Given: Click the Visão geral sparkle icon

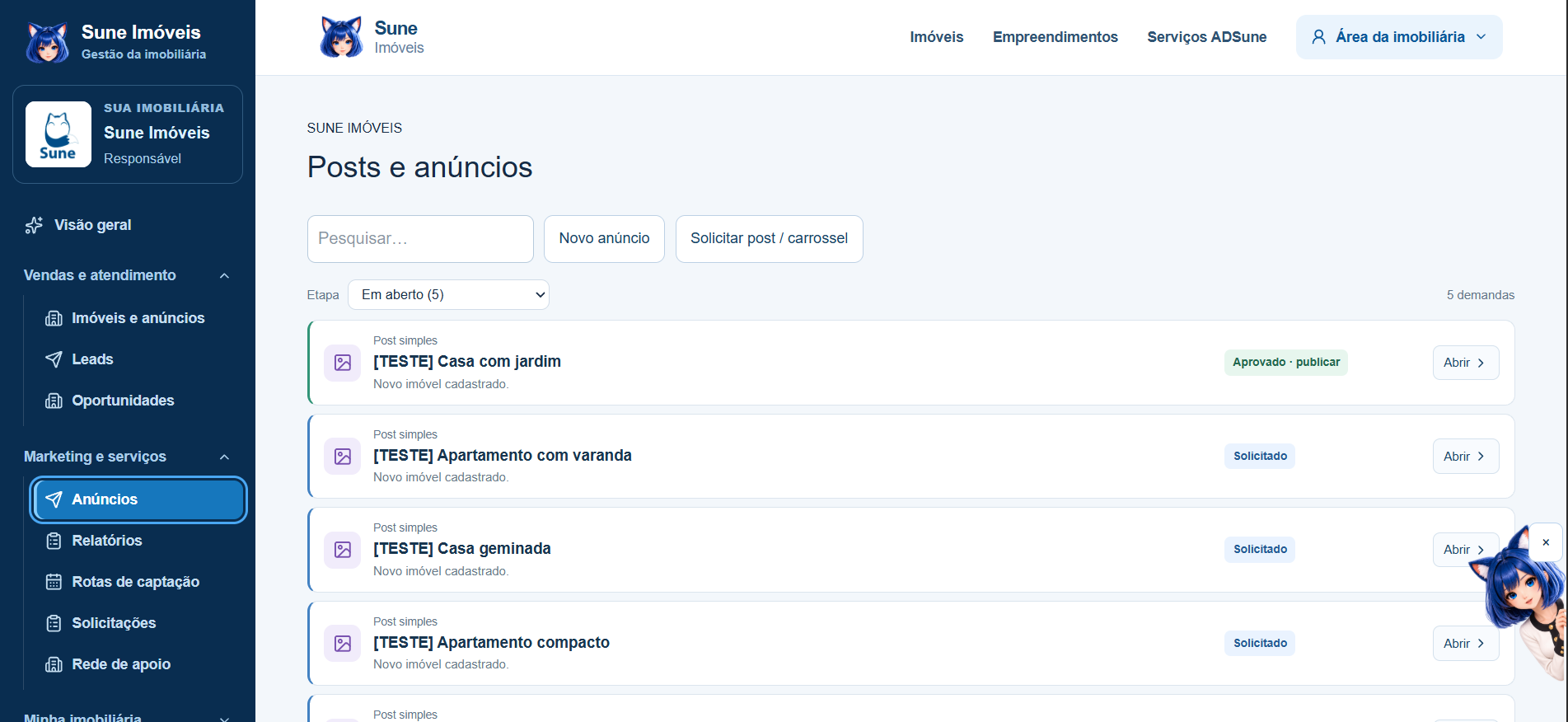Looking at the screenshot, I should point(34,225).
